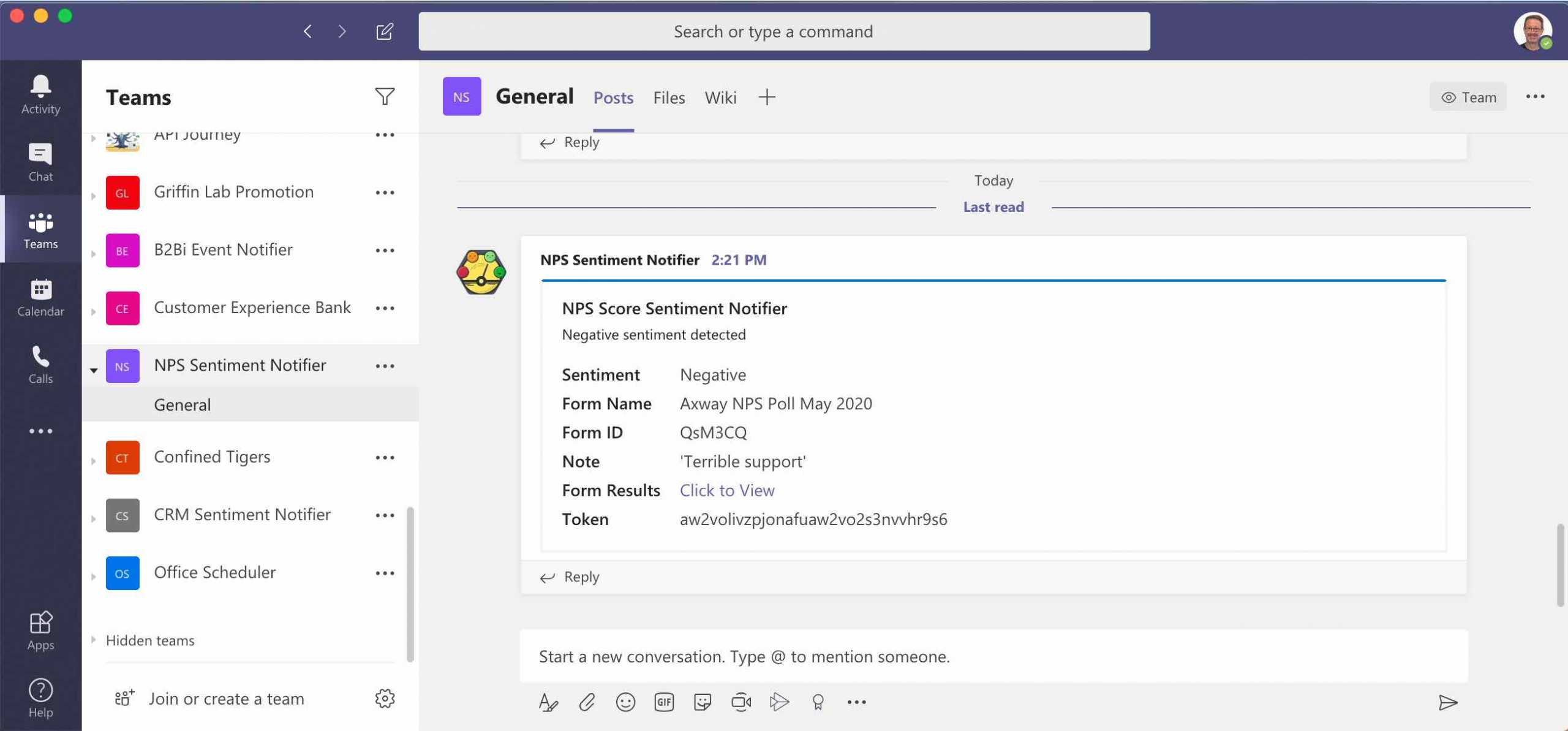Reply to the NPS Score Sentiment message
Viewport: 1568px width, 731px height.
570,577
